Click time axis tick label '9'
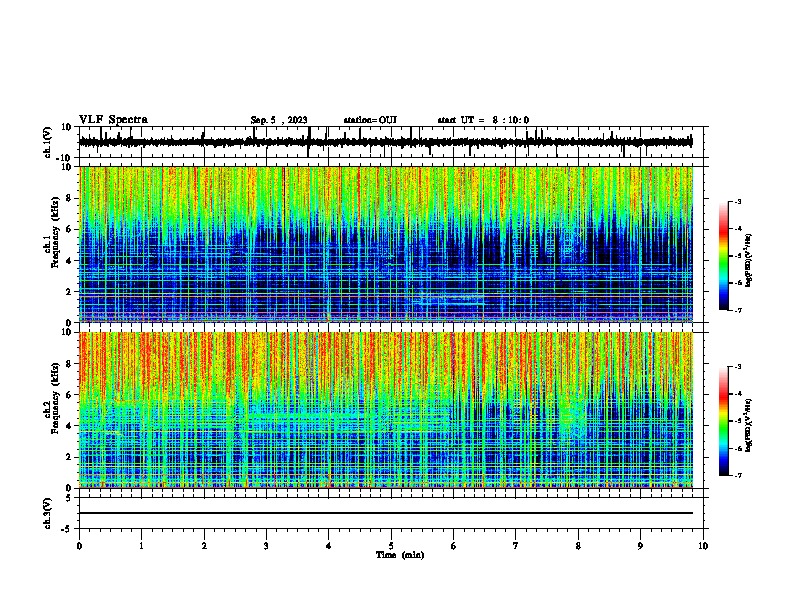The image size is (792, 612). (640, 546)
